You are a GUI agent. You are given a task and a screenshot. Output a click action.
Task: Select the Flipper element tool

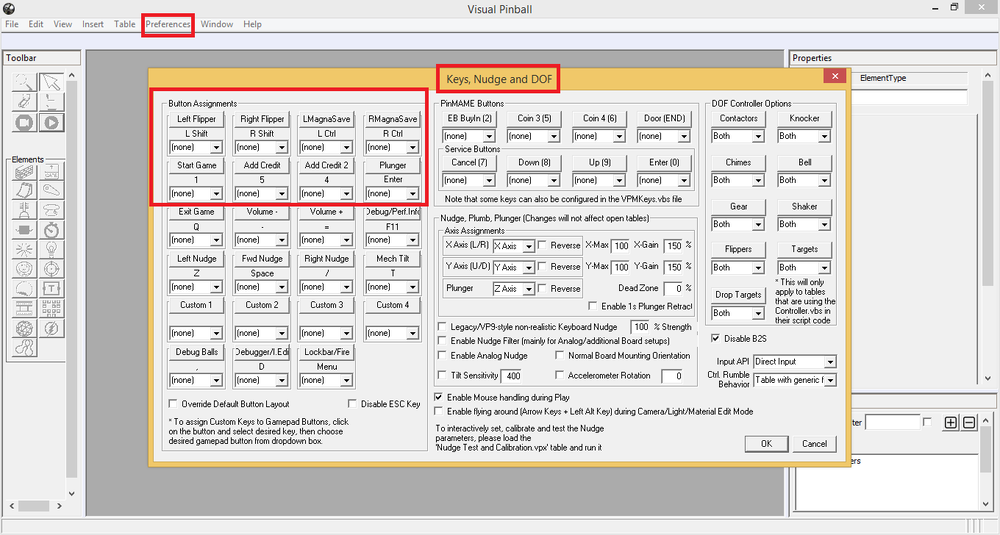pos(51,190)
